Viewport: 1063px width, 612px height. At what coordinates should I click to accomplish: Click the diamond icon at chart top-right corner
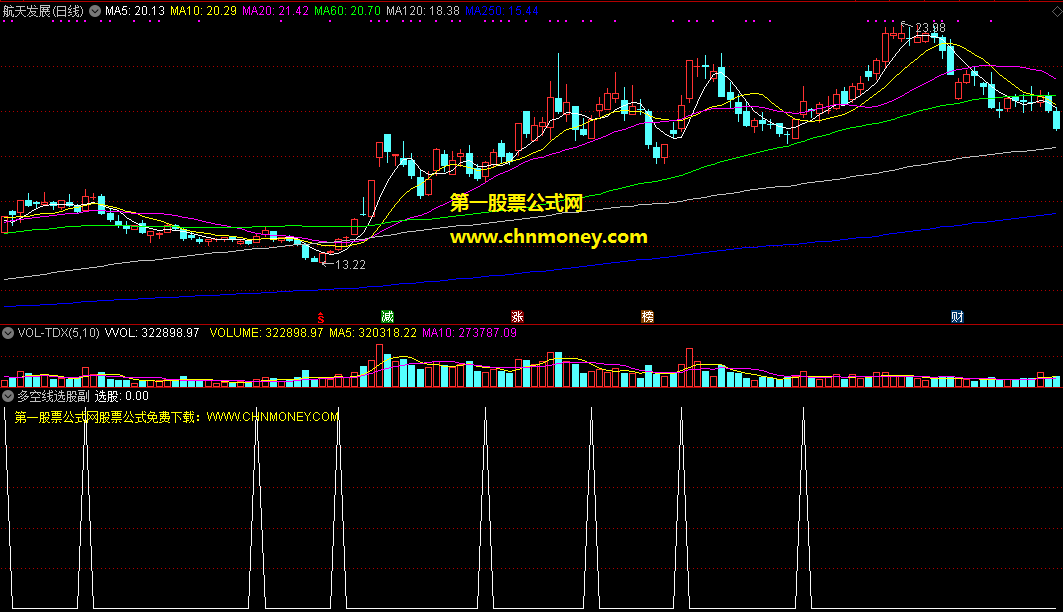[1056, 12]
